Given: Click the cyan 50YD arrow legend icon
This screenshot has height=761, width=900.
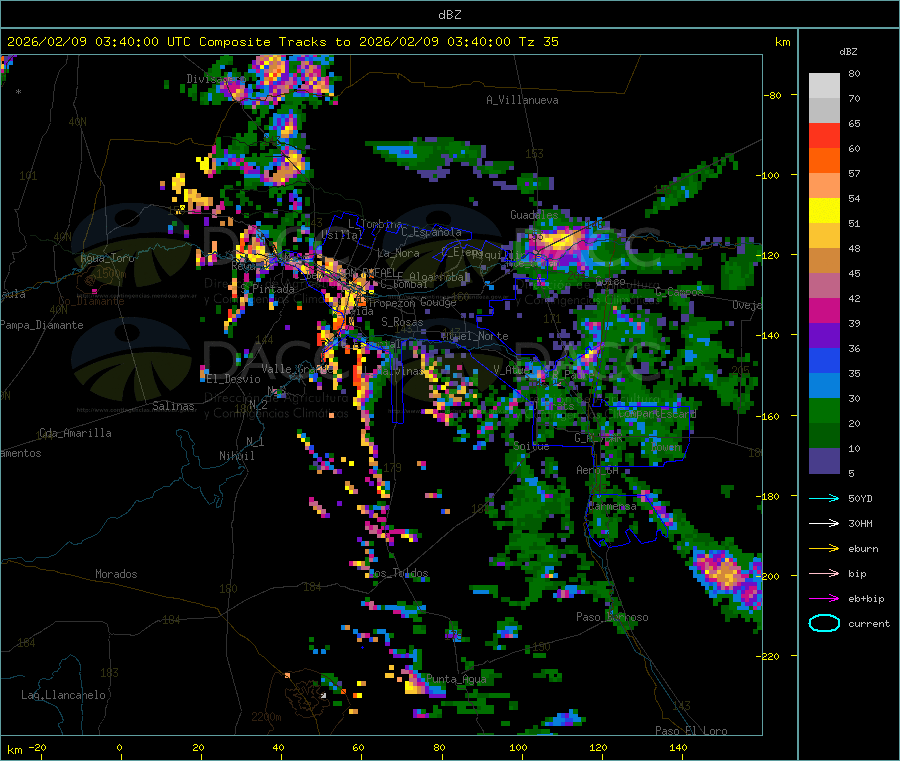Looking at the screenshot, I should coord(824,498).
